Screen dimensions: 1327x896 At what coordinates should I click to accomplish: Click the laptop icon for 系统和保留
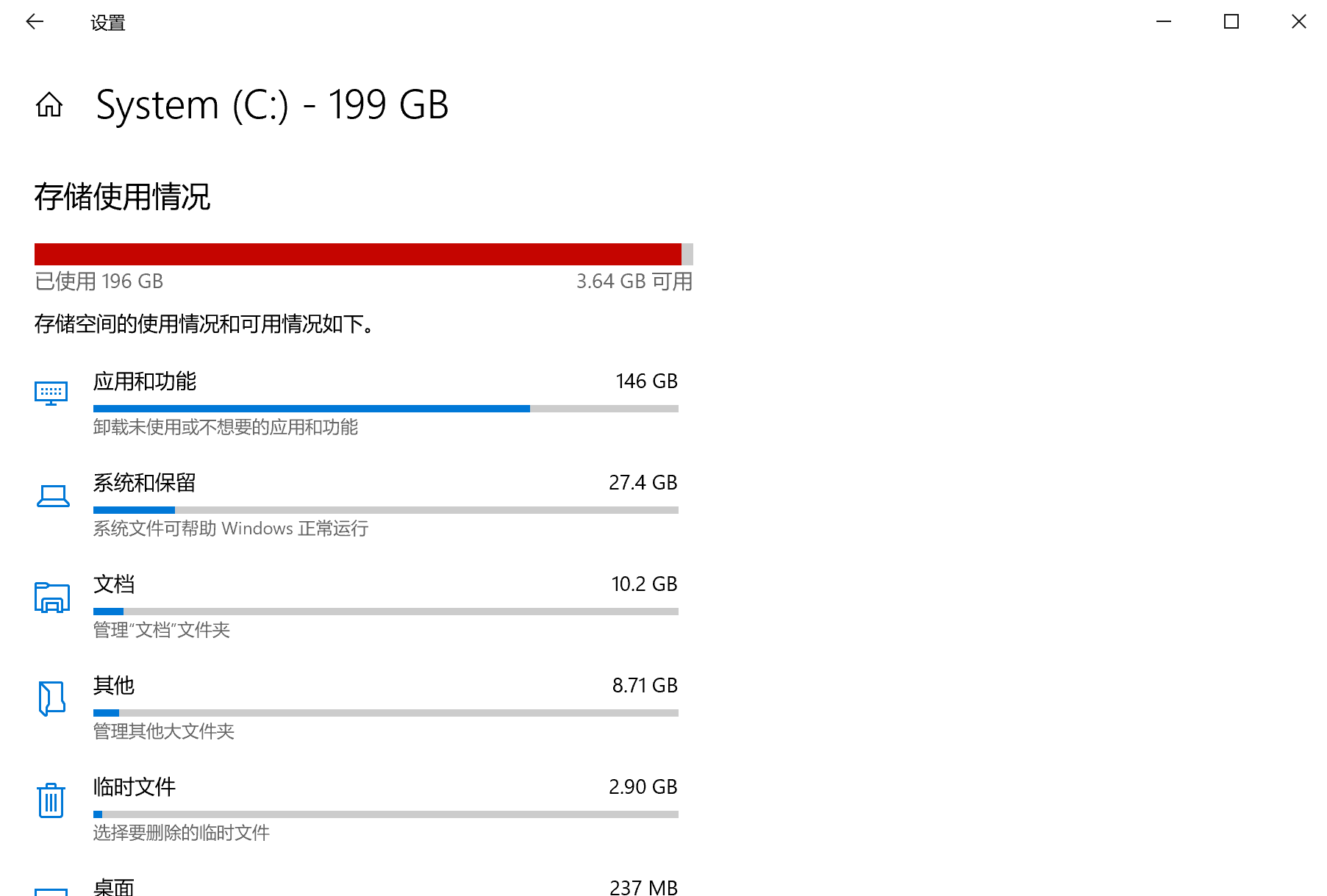pos(53,496)
